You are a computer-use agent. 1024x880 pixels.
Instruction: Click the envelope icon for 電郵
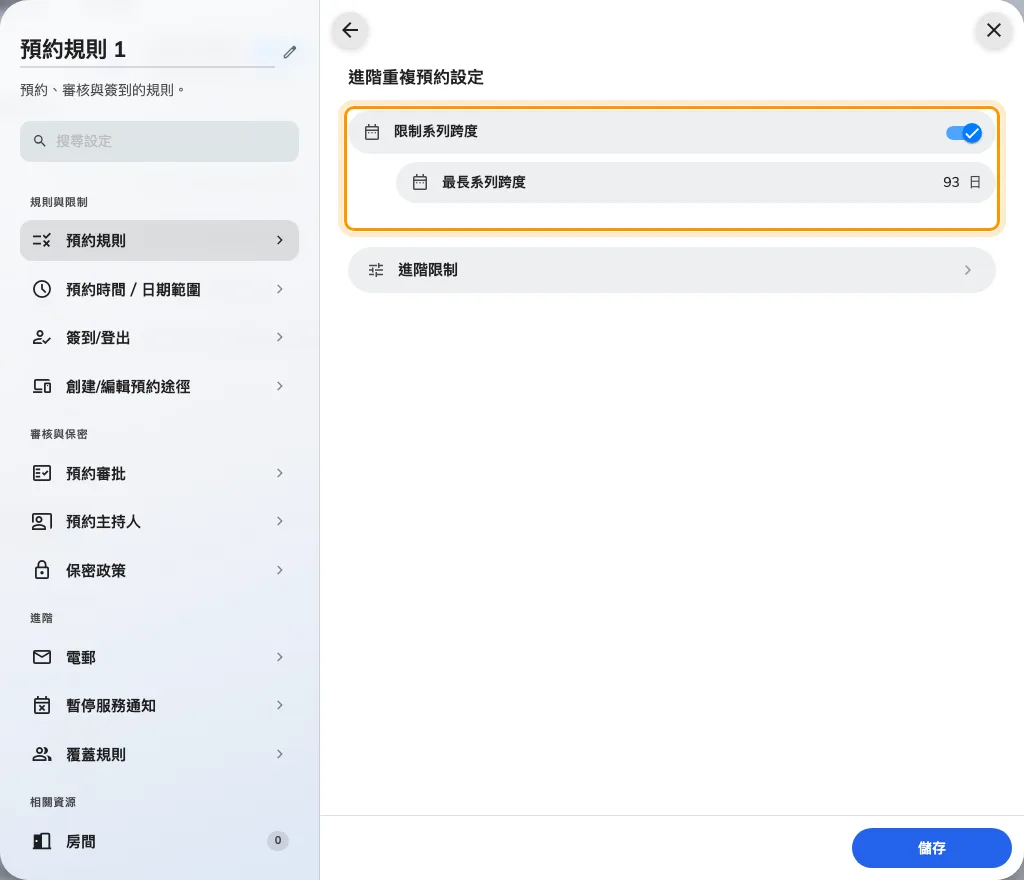(42, 657)
